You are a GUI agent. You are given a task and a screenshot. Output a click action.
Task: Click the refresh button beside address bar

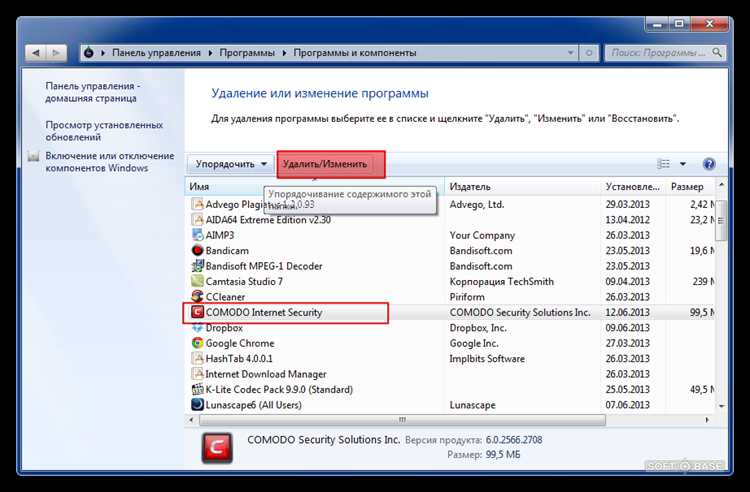pyautogui.click(x=589, y=53)
